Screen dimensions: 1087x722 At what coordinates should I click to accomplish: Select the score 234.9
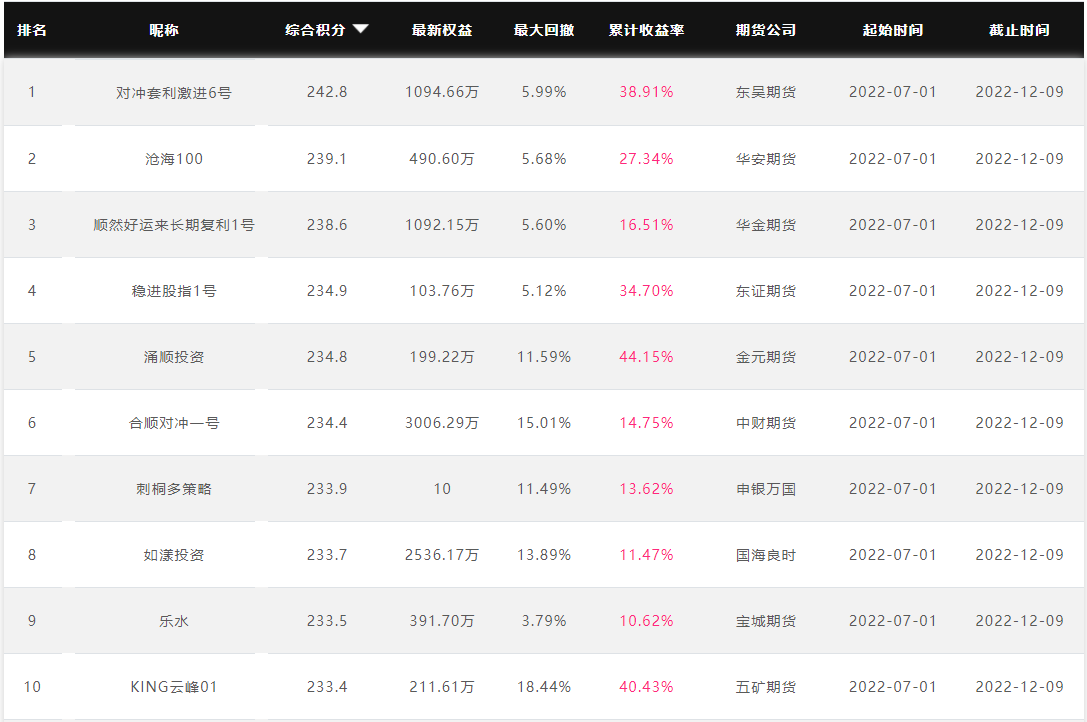[327, 291]
